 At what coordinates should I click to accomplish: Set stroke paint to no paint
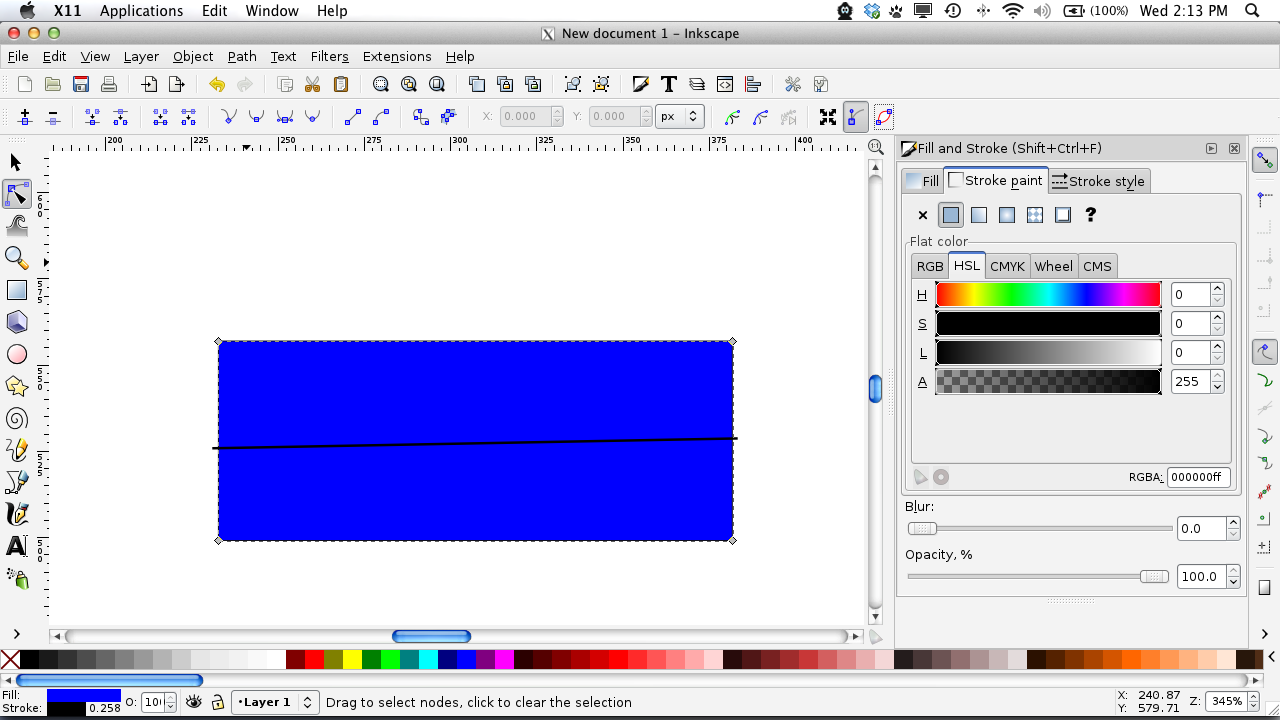[x=922, y=215]
